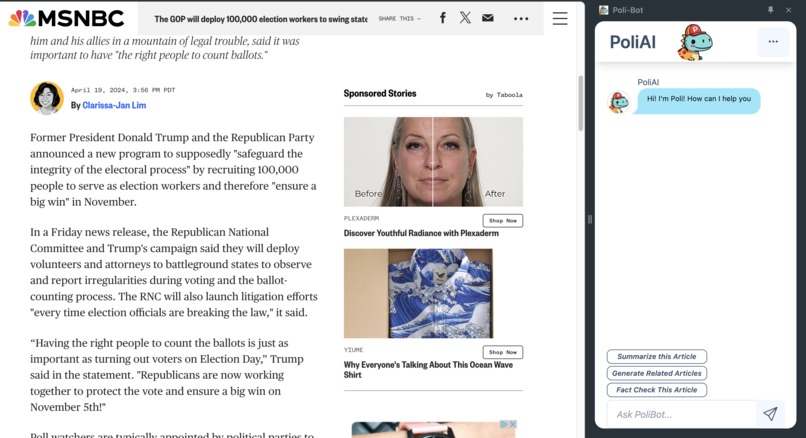The width and height of the screenshot is (806, 438).
Task: Click Generate Related Articles button
Action: pyautogui.click(x=656, y=373)
